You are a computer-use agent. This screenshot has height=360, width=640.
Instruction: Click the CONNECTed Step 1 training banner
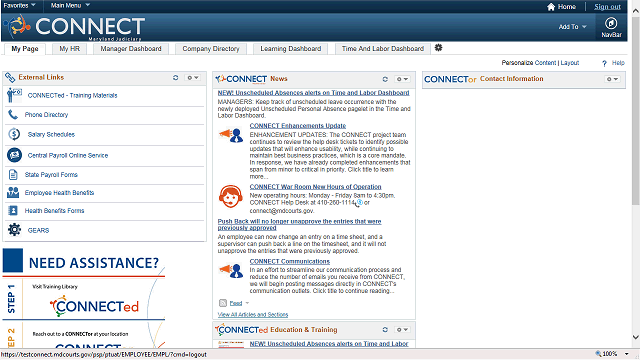click(x=84, y=300)
